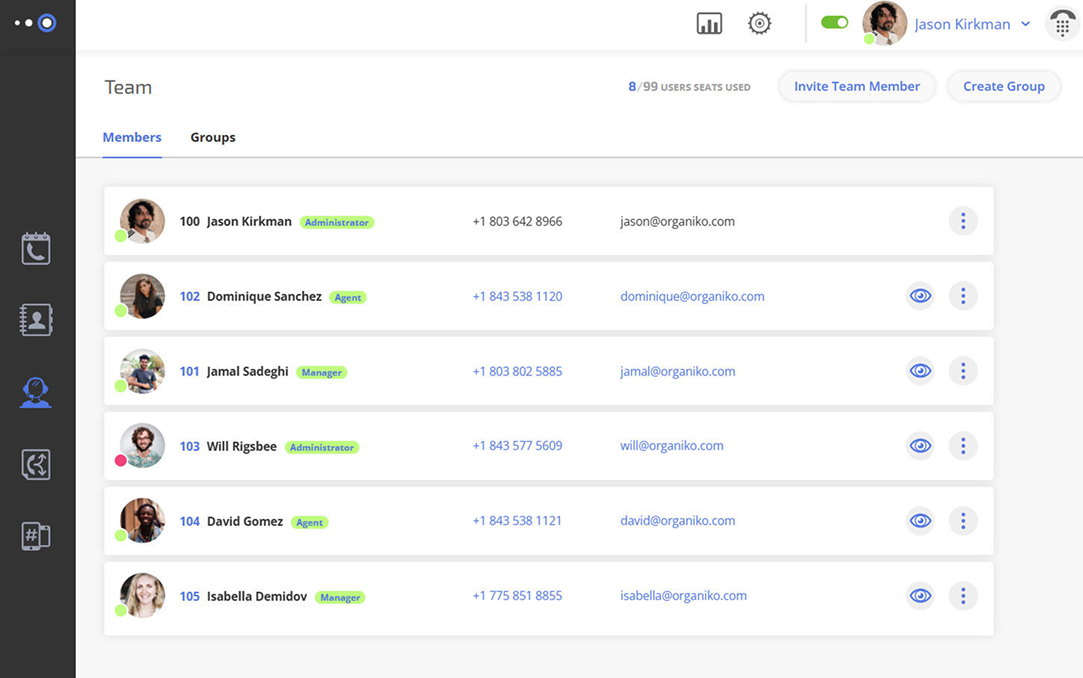Click the Invite Team Member button
This screenshot has height=678, width=1083.
857,87
